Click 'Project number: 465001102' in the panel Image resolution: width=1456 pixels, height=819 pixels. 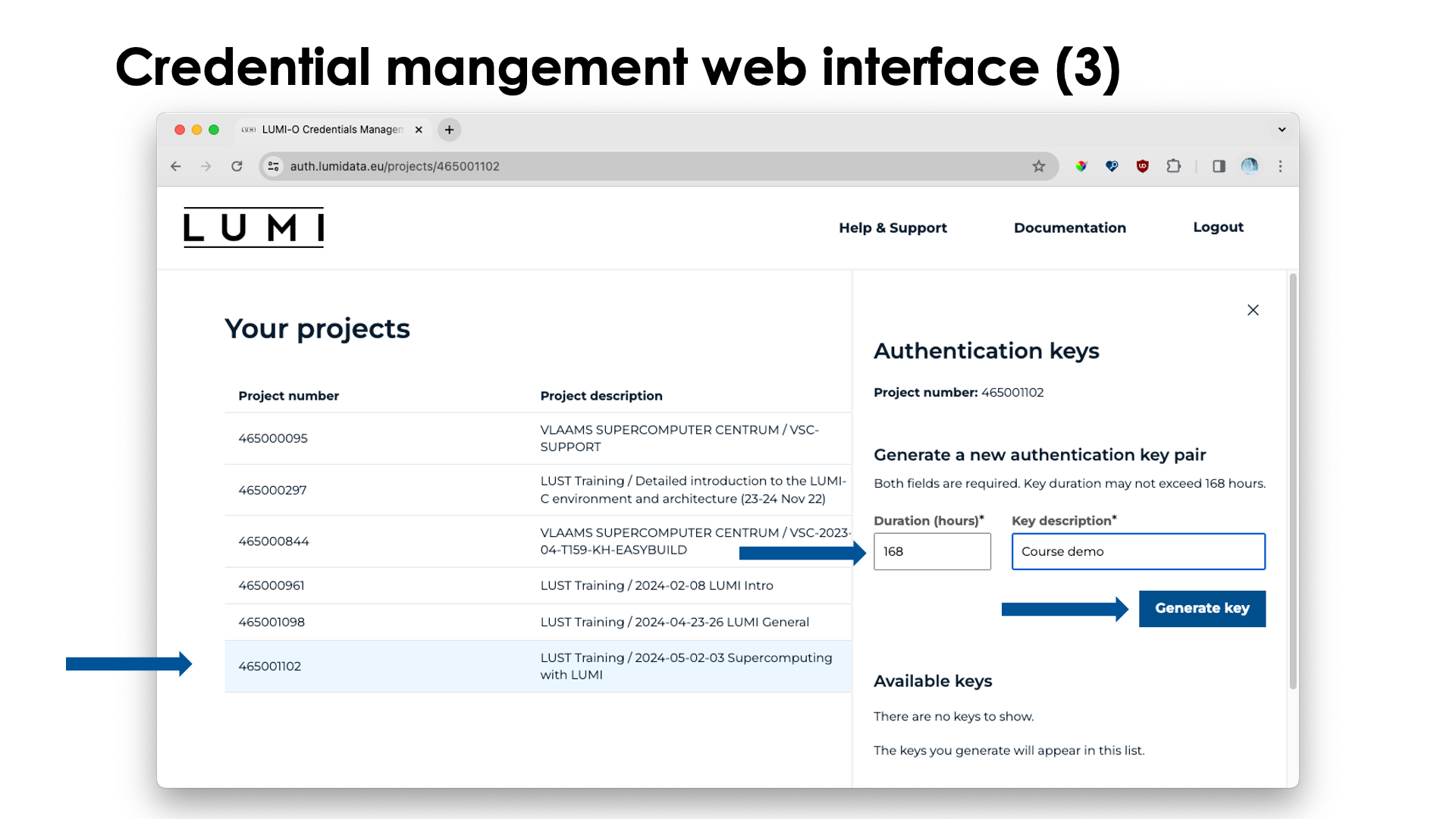959,392
